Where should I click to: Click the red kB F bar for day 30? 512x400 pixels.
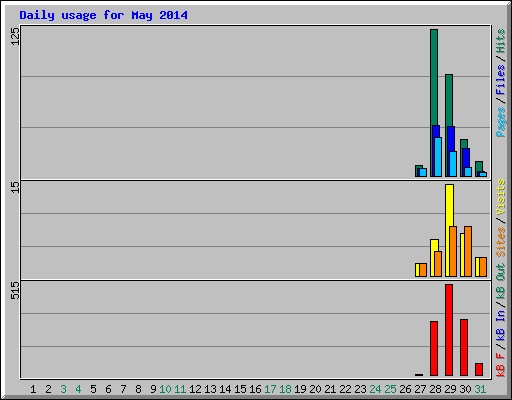[464, 347]
